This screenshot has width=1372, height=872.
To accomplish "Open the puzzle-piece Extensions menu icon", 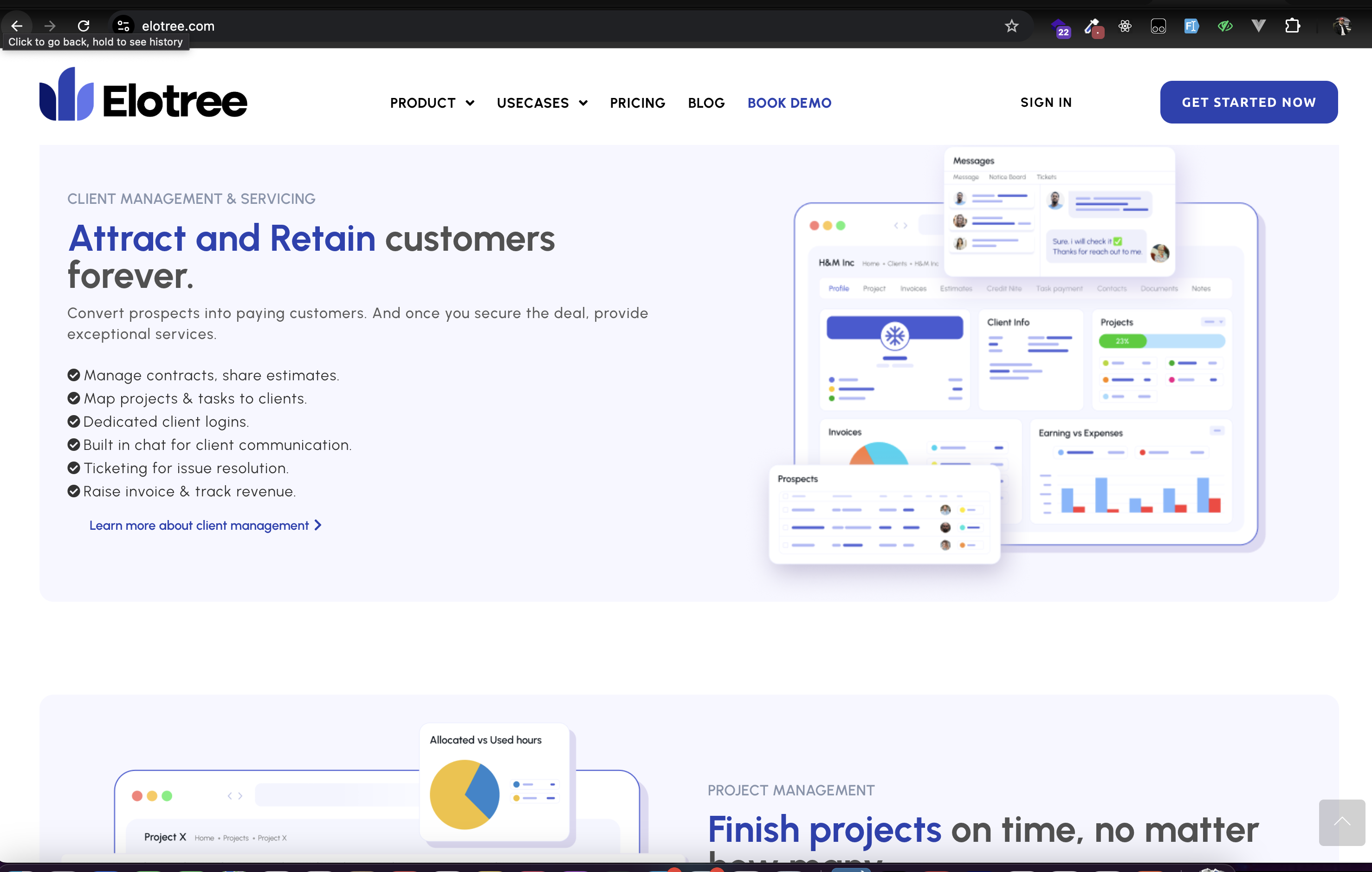I will 1292,26.
